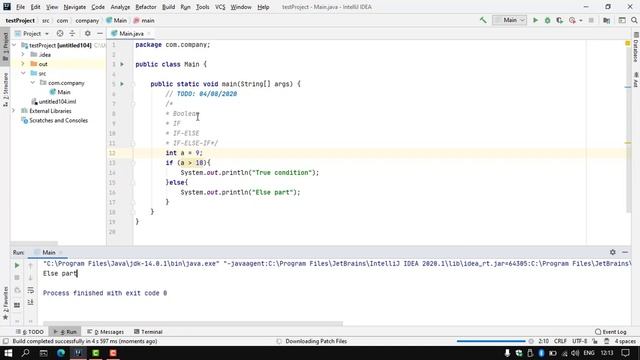Open Favorites side tool window
Viewport: 640px width, 360px height.
pos(5,303)
